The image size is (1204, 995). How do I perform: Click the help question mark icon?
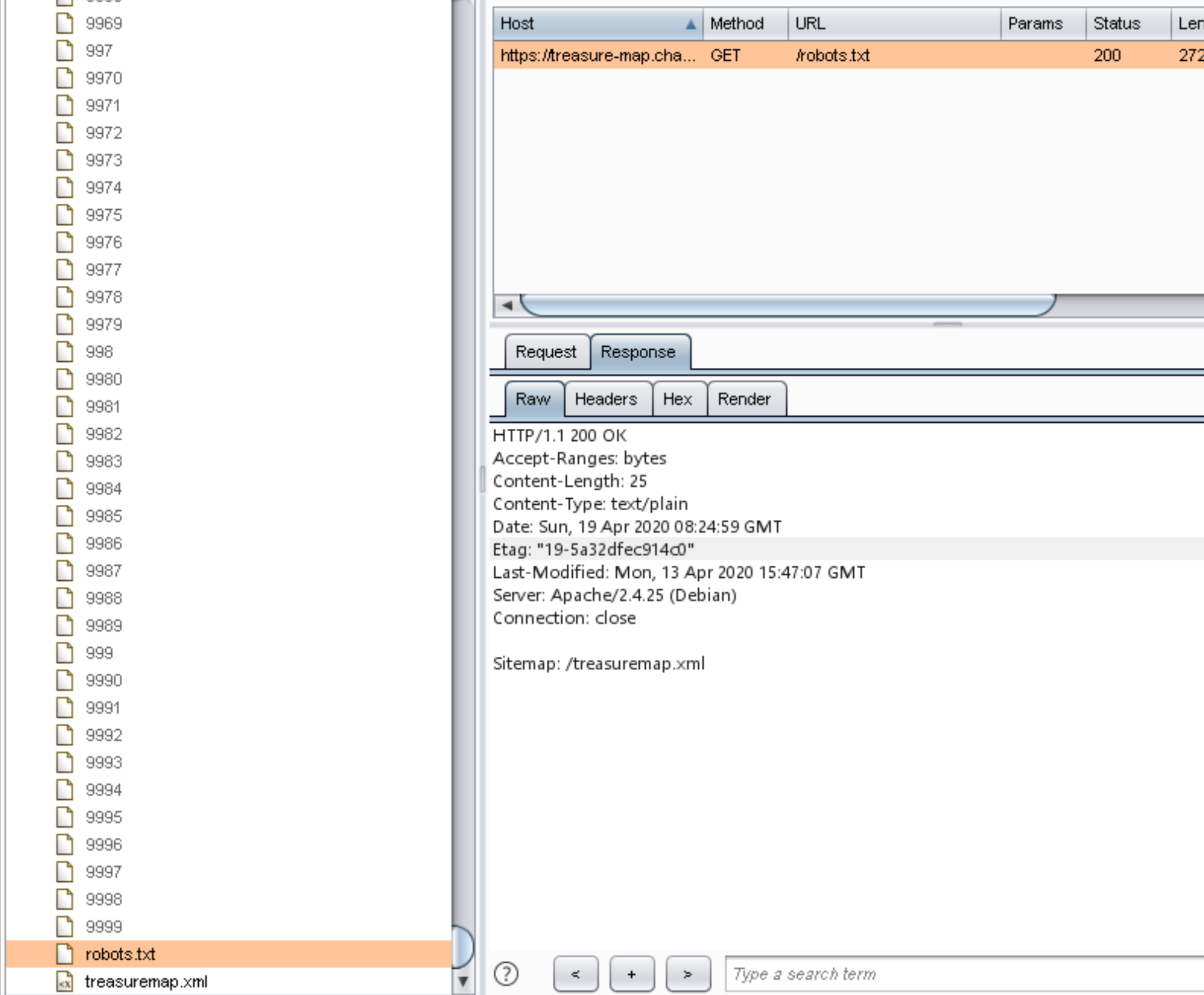pyautogui.click(x=506, y=974)
